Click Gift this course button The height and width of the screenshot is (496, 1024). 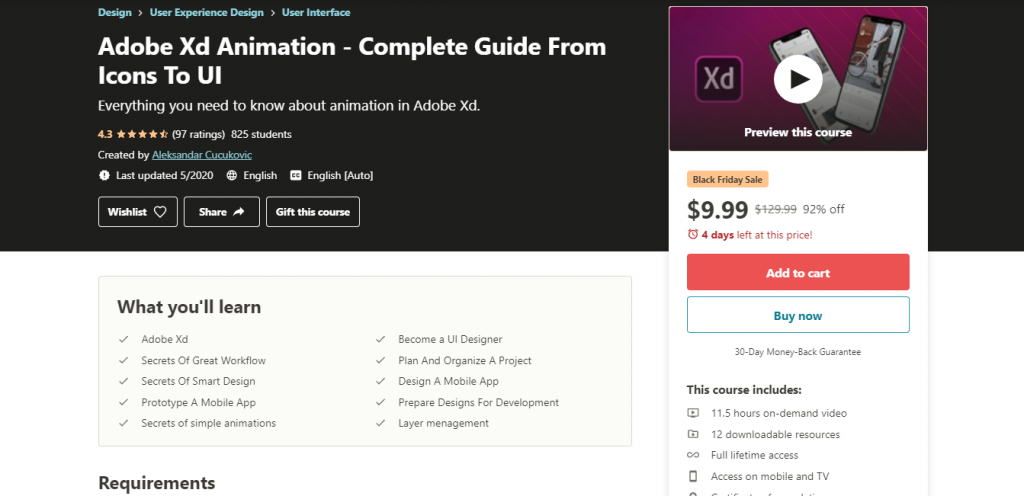[x=313, y=212]
